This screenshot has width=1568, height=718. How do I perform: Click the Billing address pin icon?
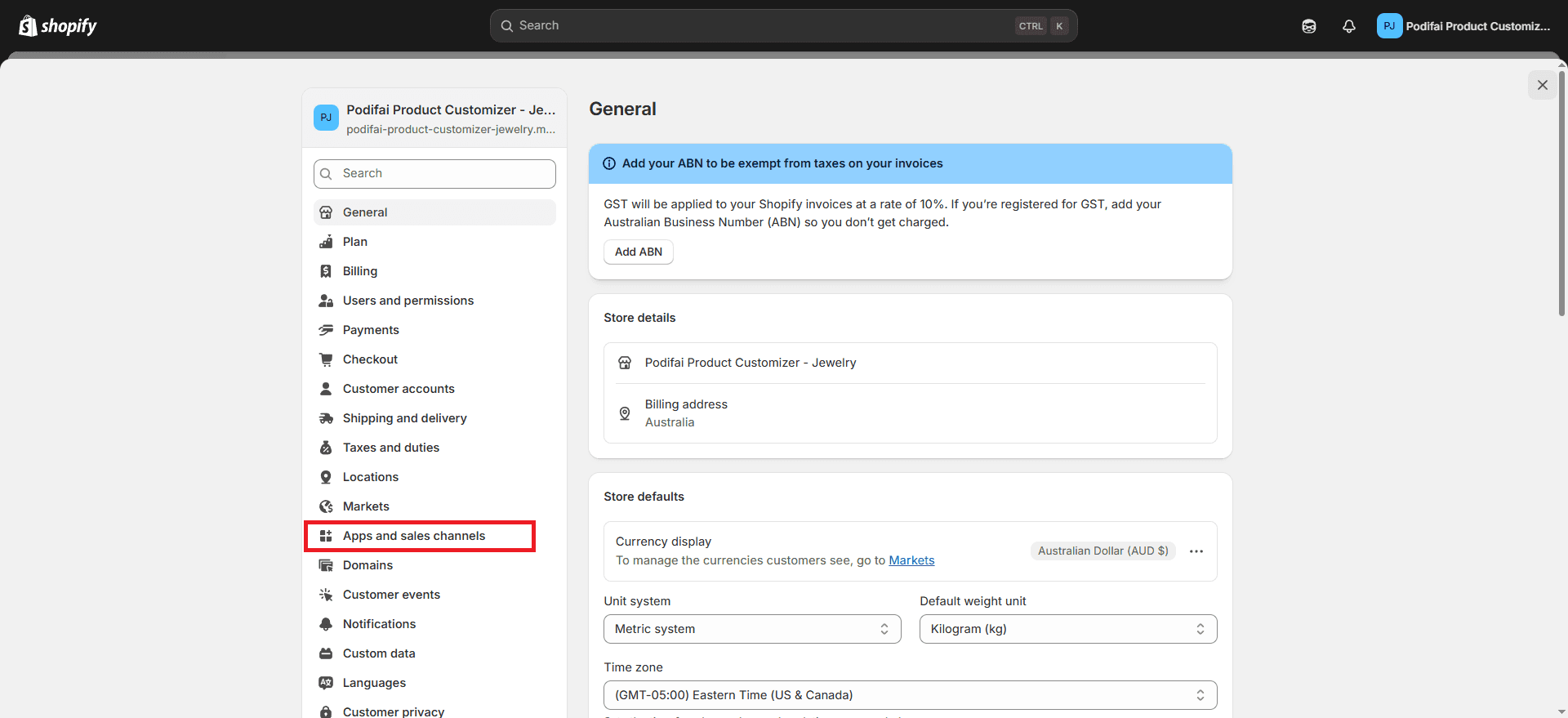(x=625, y=413)
